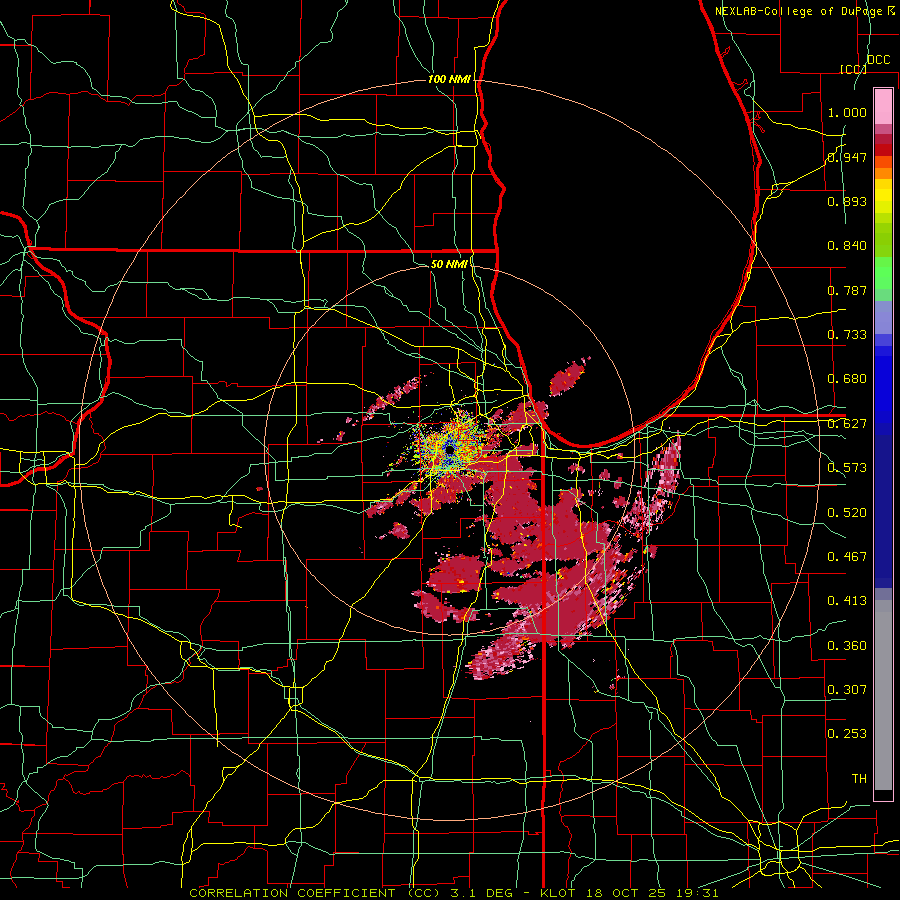Select the 0.947 legend value
900x900 pixels.
coord(847,157)
